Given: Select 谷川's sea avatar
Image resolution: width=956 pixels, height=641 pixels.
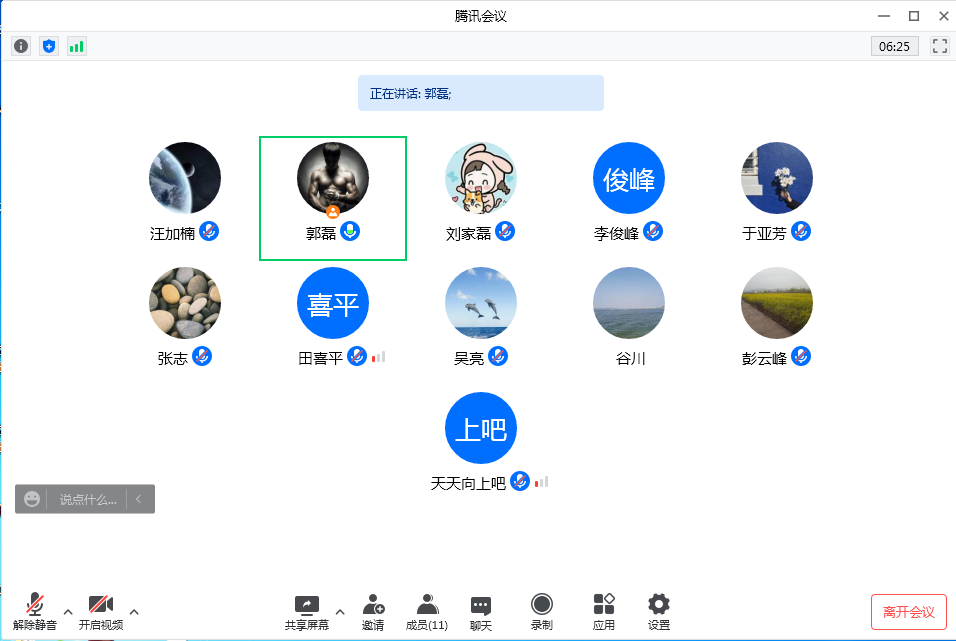Looking at the screenshot, I should [x=629, y=303].
